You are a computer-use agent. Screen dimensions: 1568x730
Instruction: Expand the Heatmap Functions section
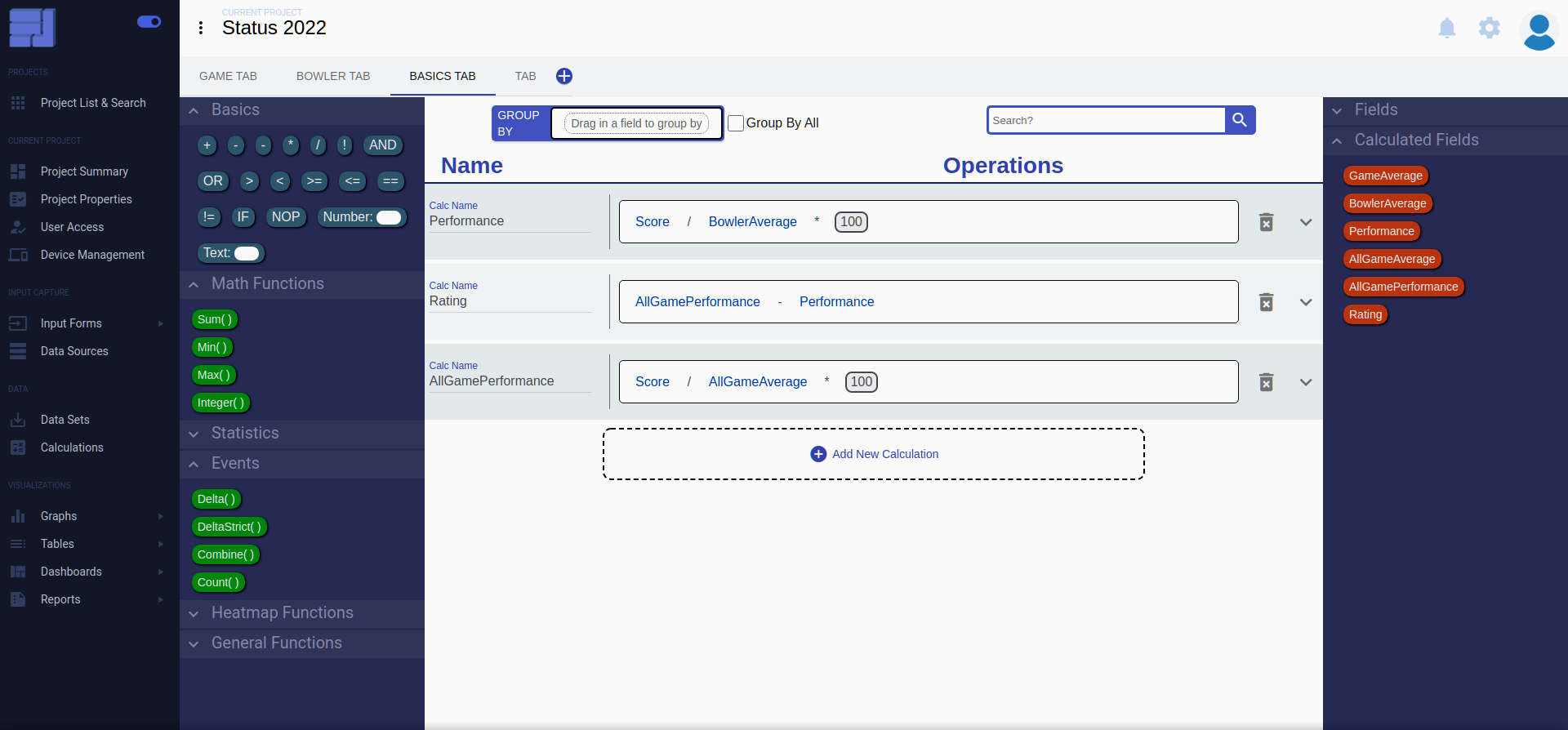[x=302, y=613]
